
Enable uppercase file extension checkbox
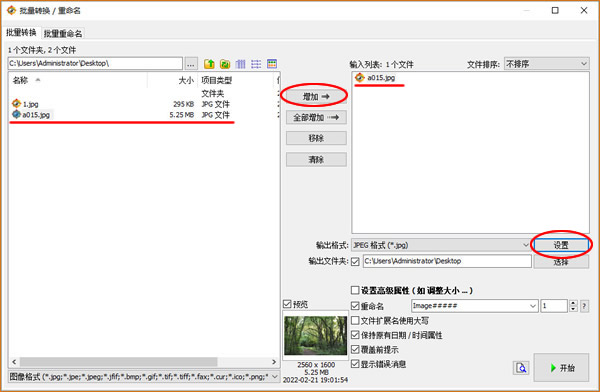[x=355, y=320]
